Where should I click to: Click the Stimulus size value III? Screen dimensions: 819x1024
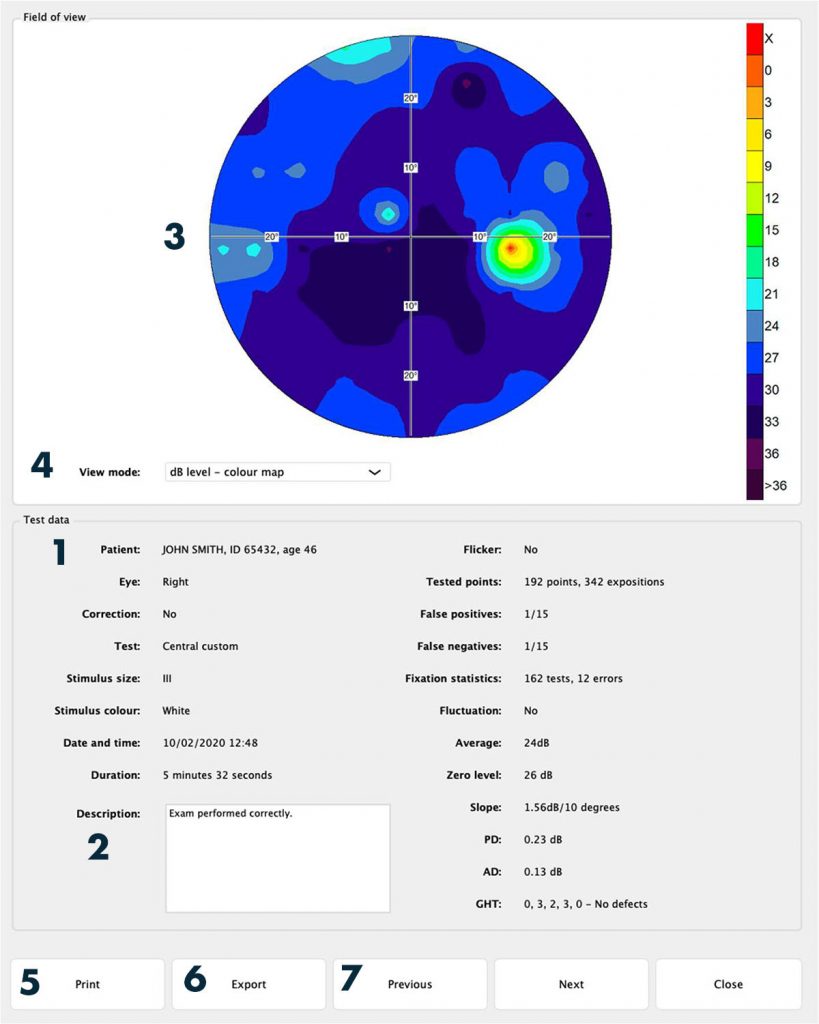pos(167,679)
